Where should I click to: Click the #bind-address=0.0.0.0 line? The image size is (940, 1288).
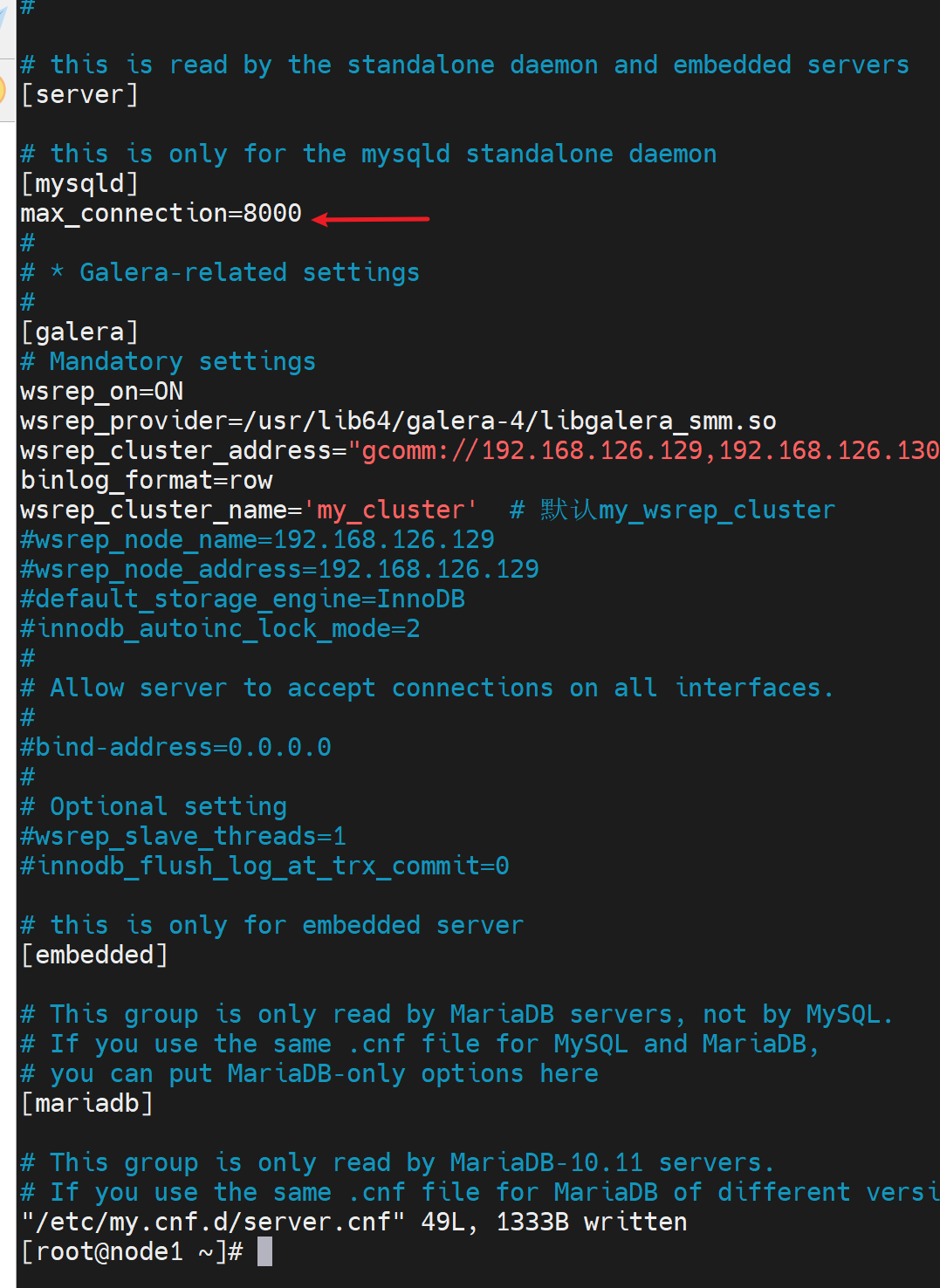175,747
